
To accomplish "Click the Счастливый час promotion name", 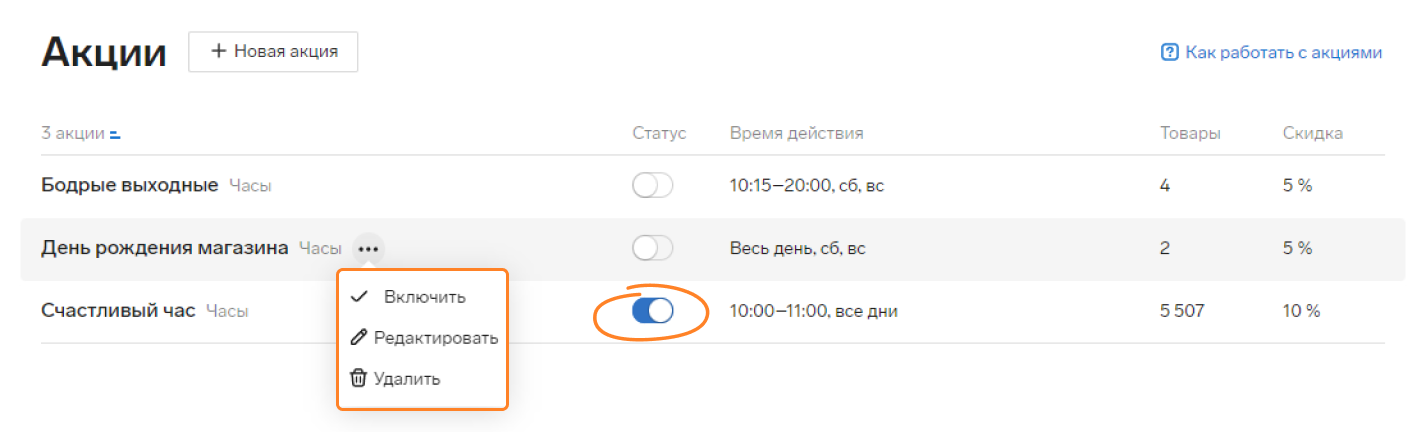I will click(118, 311).
